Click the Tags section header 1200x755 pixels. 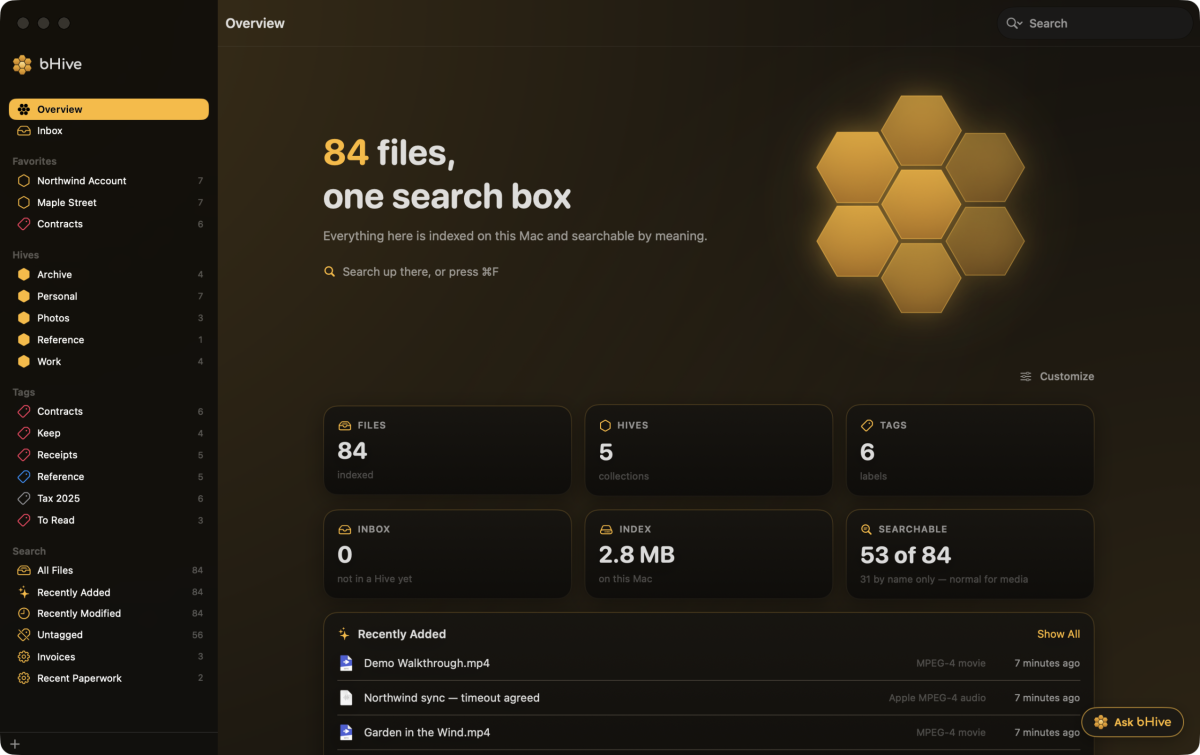(x=24, y=392)
